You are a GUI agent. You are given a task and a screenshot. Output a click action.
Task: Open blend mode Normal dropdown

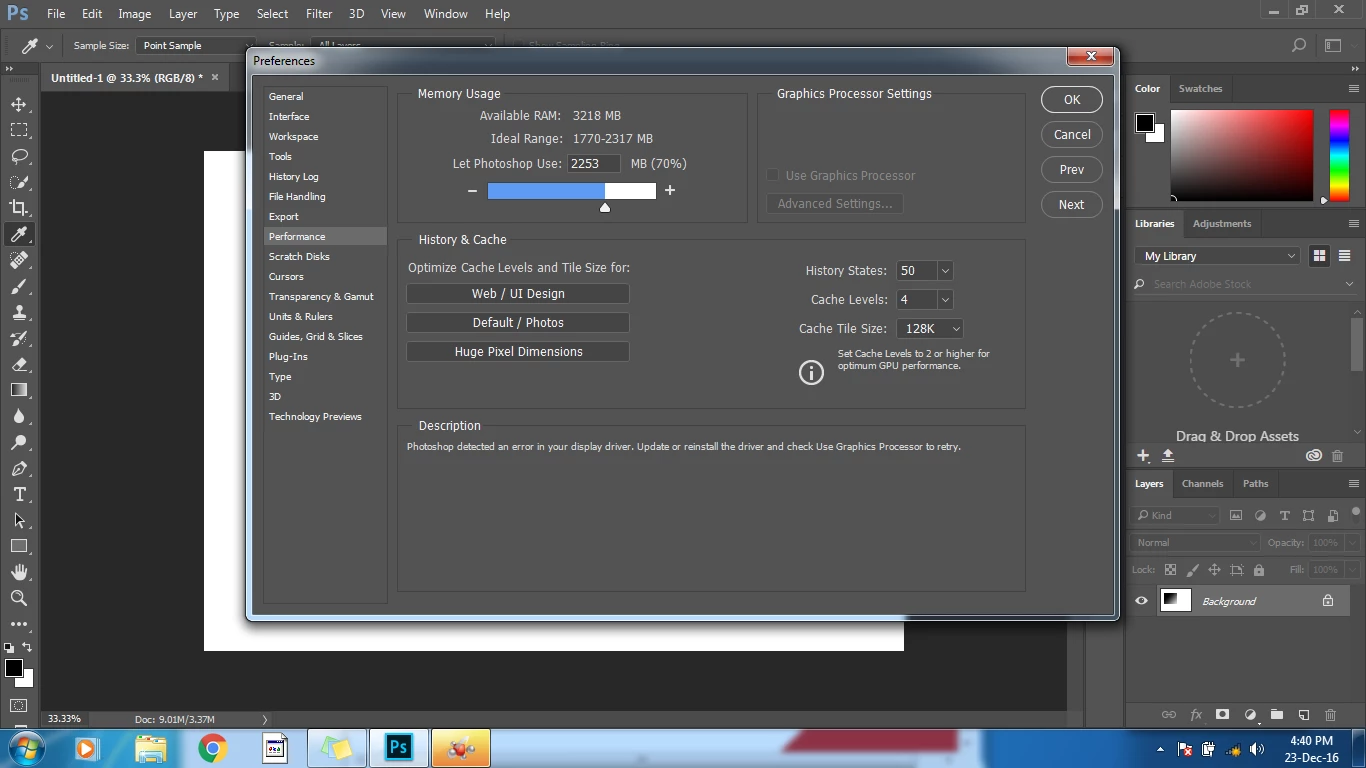(x=1196, y=543)
